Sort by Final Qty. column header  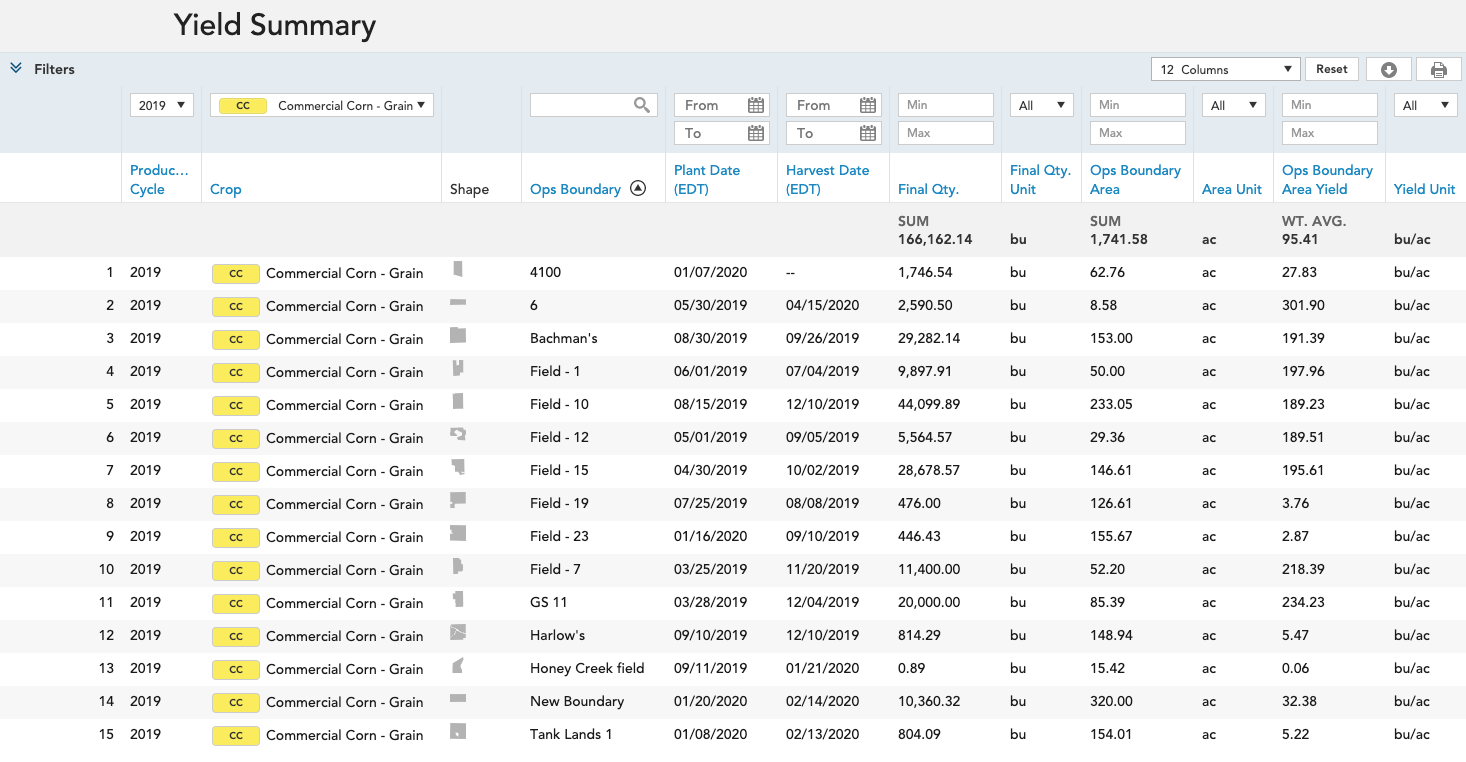point(928,189)
